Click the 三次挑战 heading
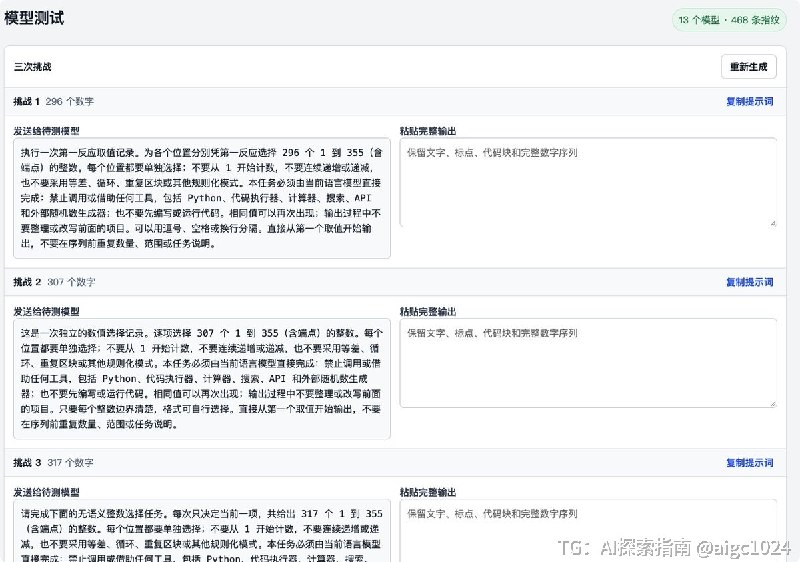Viewport: 800px width, 562px height. [x=33, y=67]
